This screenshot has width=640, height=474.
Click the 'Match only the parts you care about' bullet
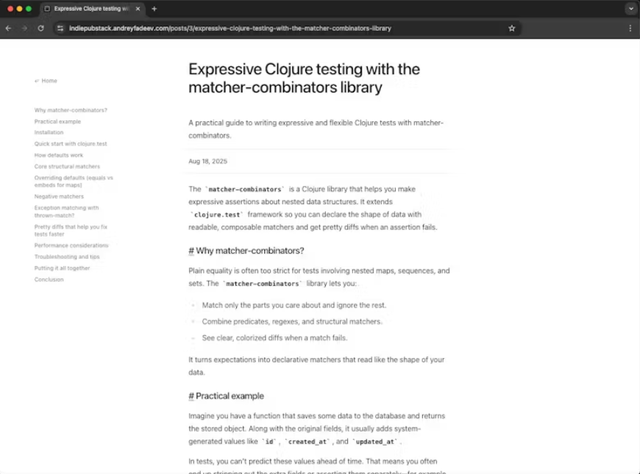[294, 305]
